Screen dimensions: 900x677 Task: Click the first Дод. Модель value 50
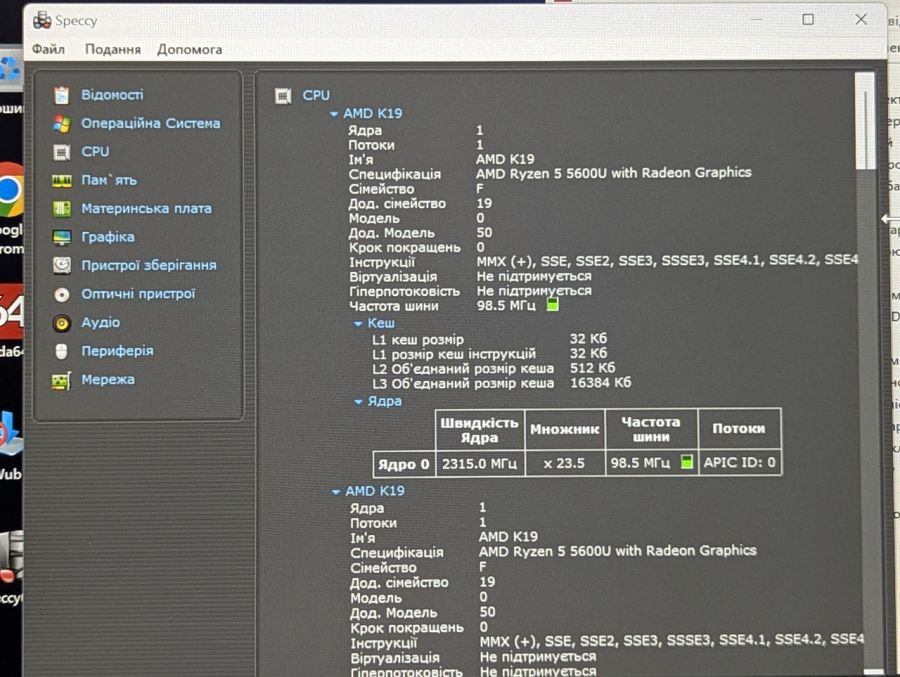tap(484, 233)
